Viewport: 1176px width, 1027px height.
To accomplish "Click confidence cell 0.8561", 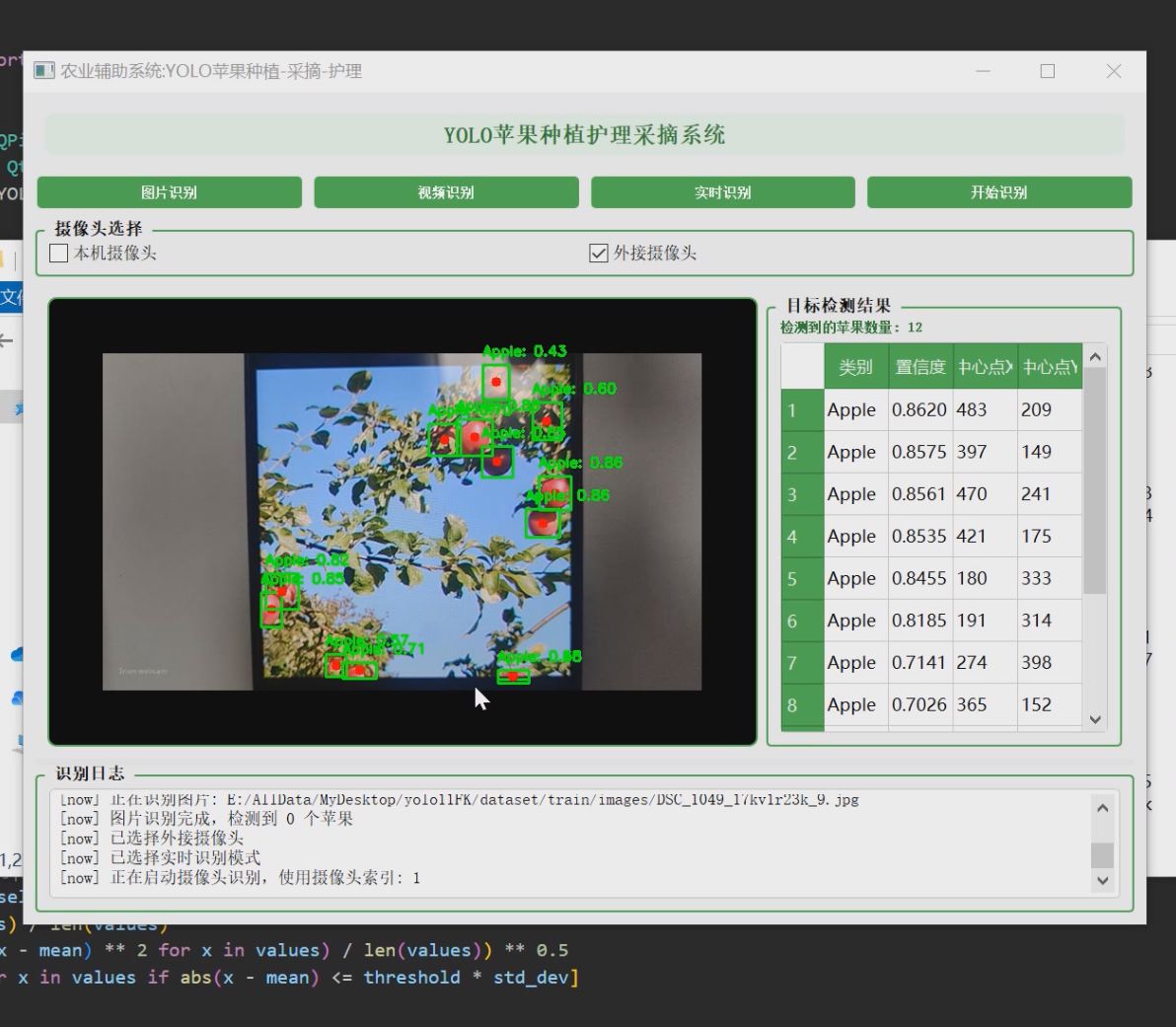I will click(x=921, y=494).
